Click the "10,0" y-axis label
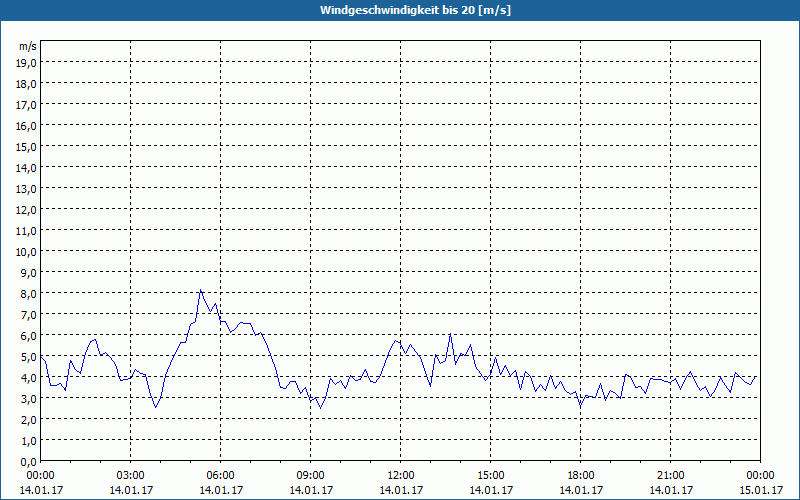The width and height of the screenshot is (800, 500). 27,252
